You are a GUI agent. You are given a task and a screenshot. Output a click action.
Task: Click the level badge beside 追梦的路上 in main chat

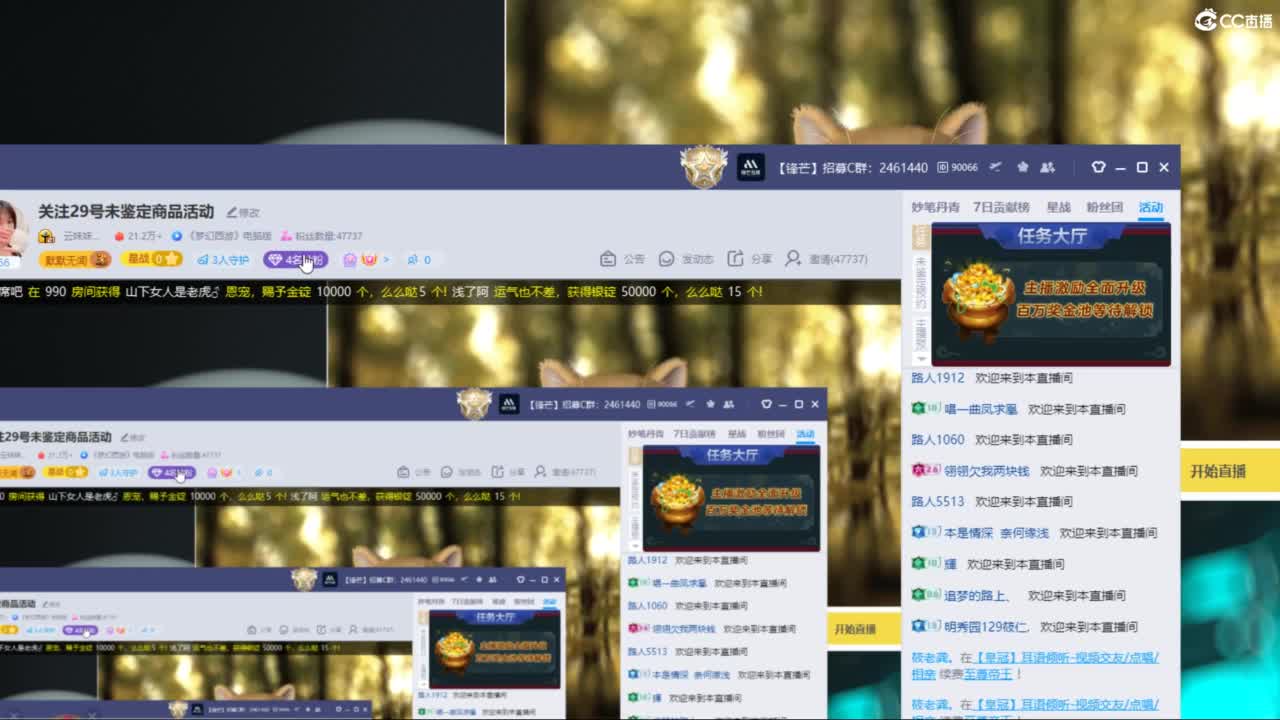point(925,596)
